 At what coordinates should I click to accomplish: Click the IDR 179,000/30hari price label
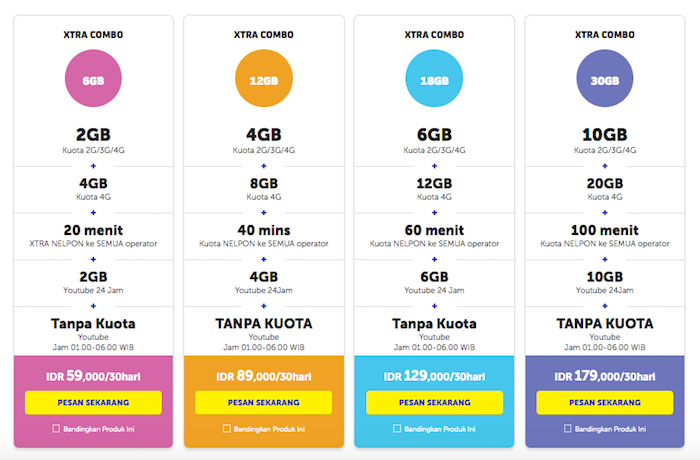605,376
